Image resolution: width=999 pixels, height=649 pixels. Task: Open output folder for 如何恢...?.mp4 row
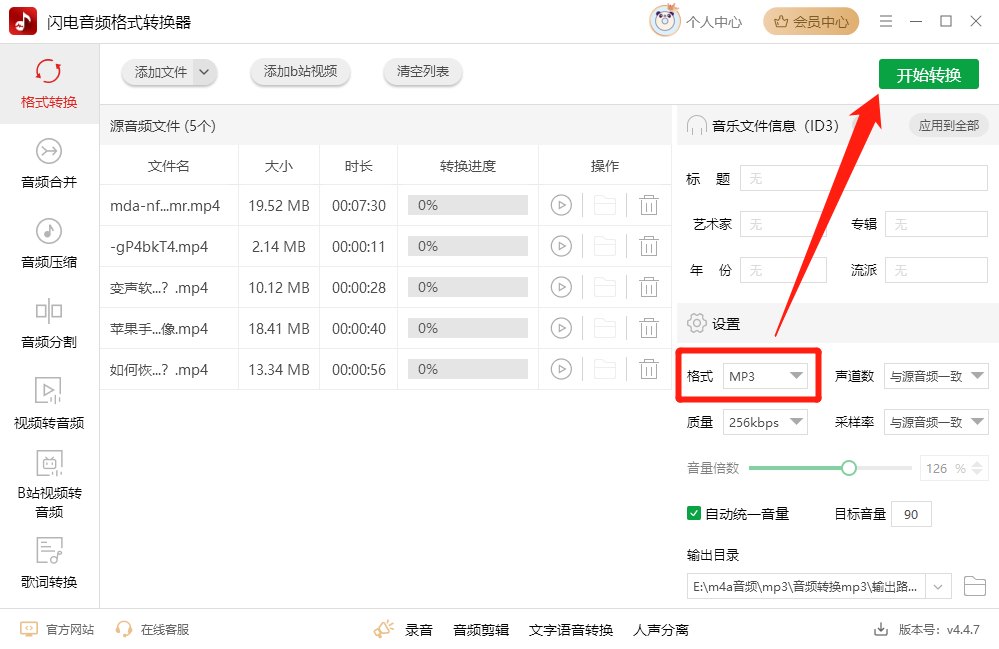point(605,369)
